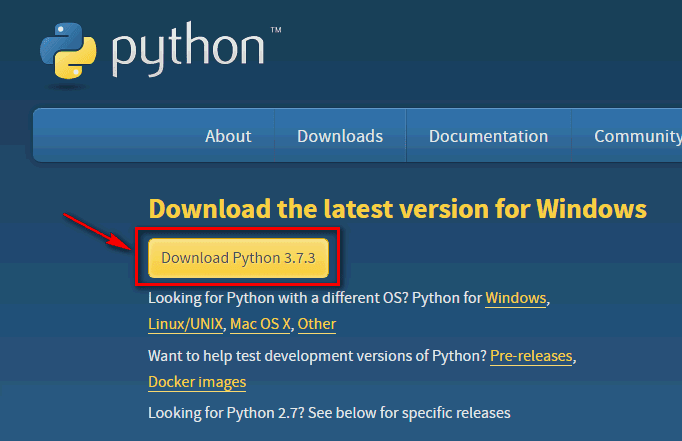
Task: Click the python wordmark text
Action: tap(188, 49)
